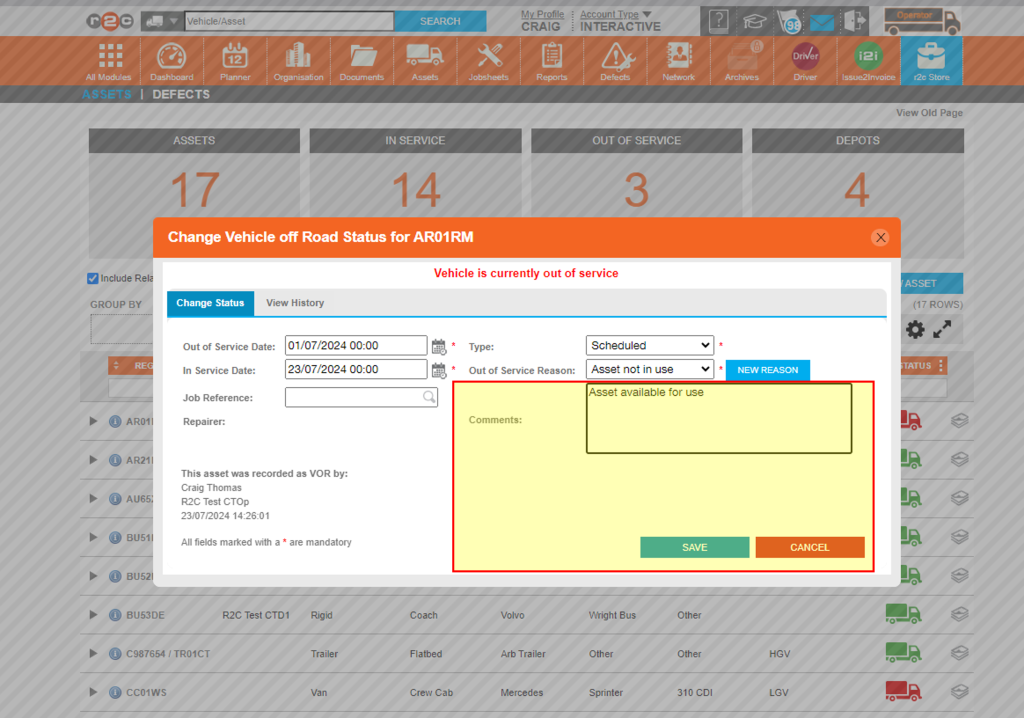Image resolution: width=1024 pixels, height=718 pixels.
Task: Open the Organisation module
Action: click(298, 61)
